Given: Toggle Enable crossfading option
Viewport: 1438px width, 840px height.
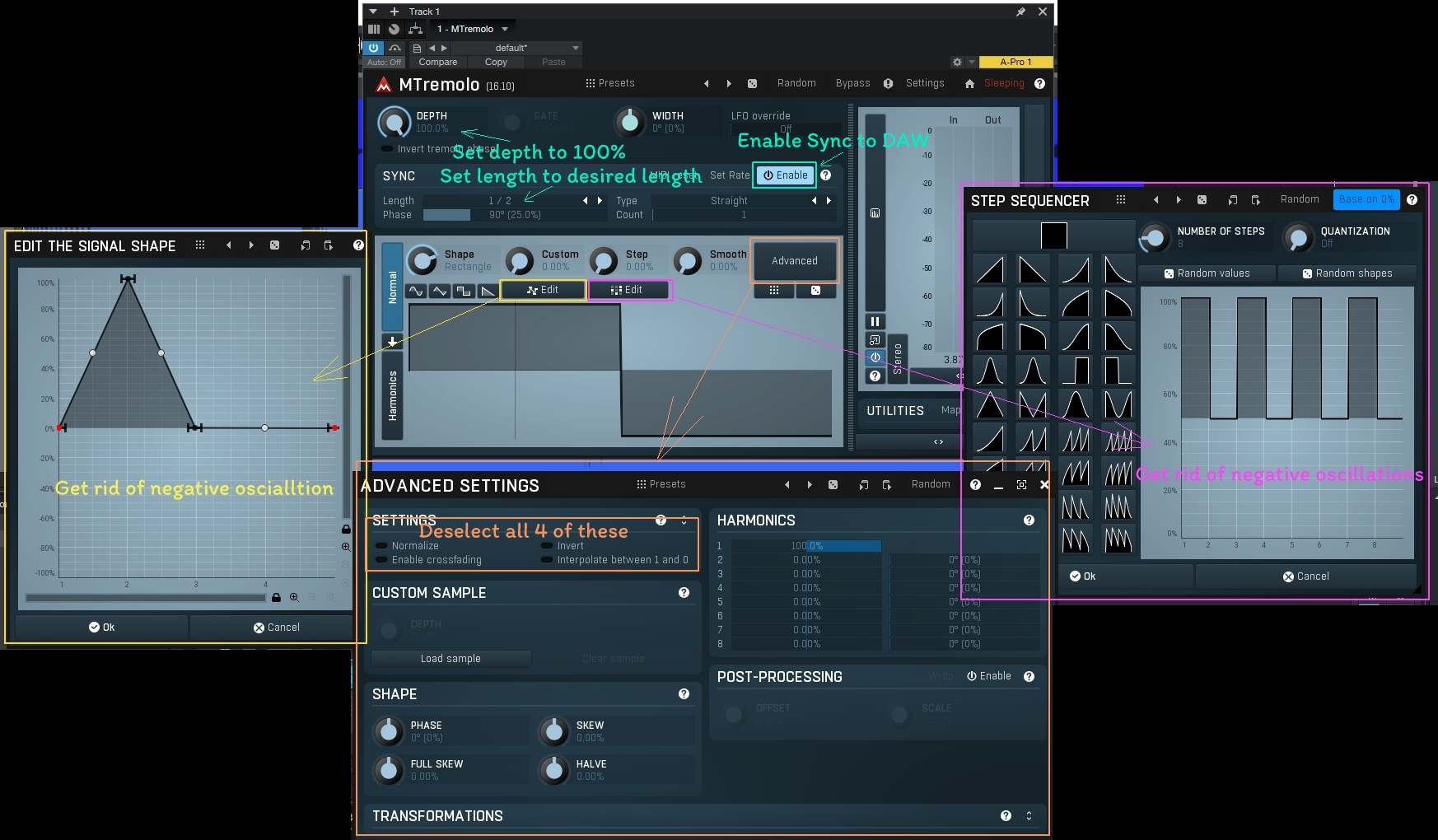Looking at the screenshot, I should [x=429, y=560].
